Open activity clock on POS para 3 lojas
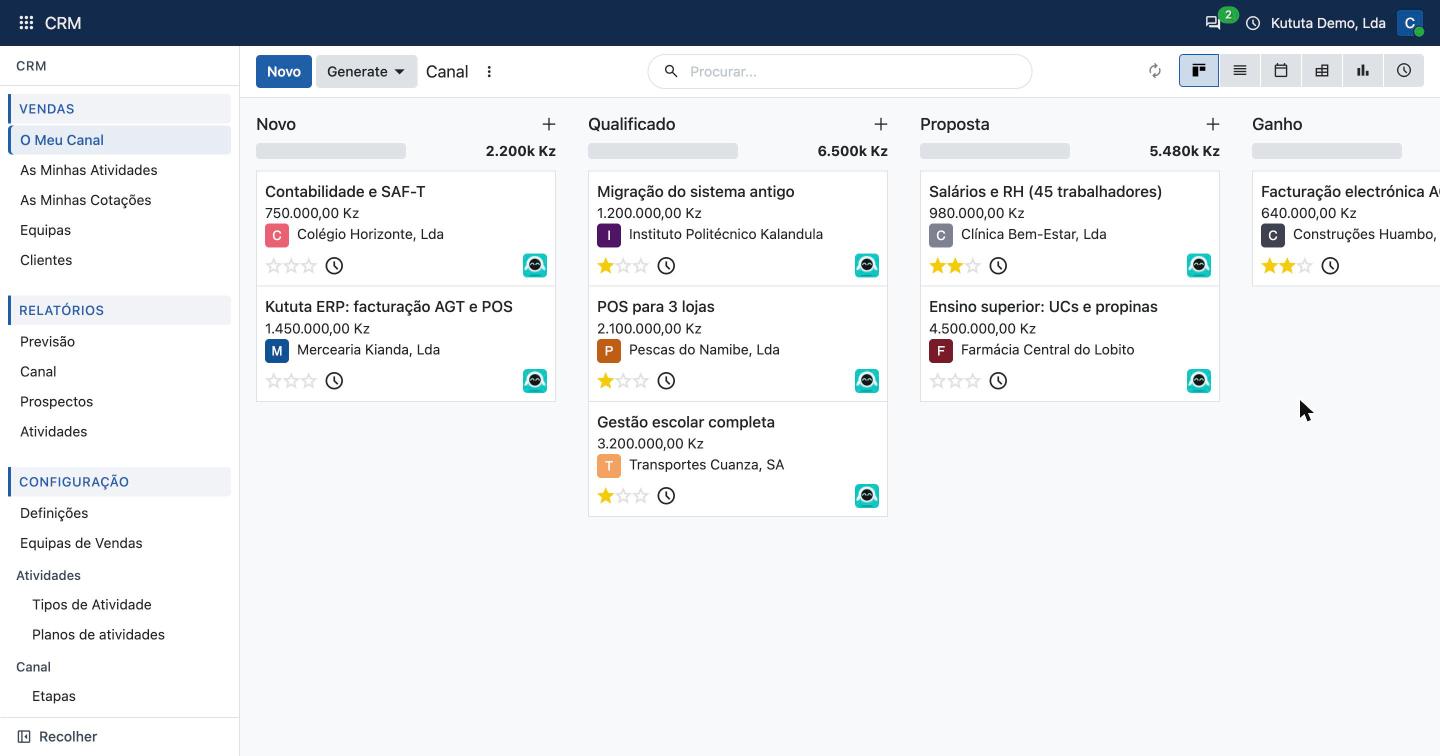The width and height of the screenshot is (1440, 756). click(x=666, y=381)
